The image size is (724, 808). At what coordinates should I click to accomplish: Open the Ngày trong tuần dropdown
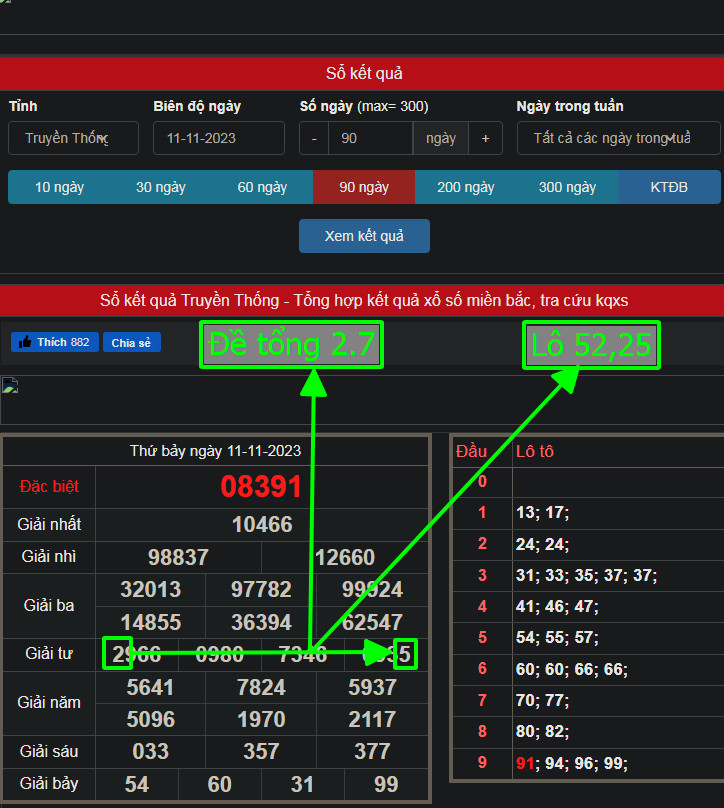click(x=618, y=139)
